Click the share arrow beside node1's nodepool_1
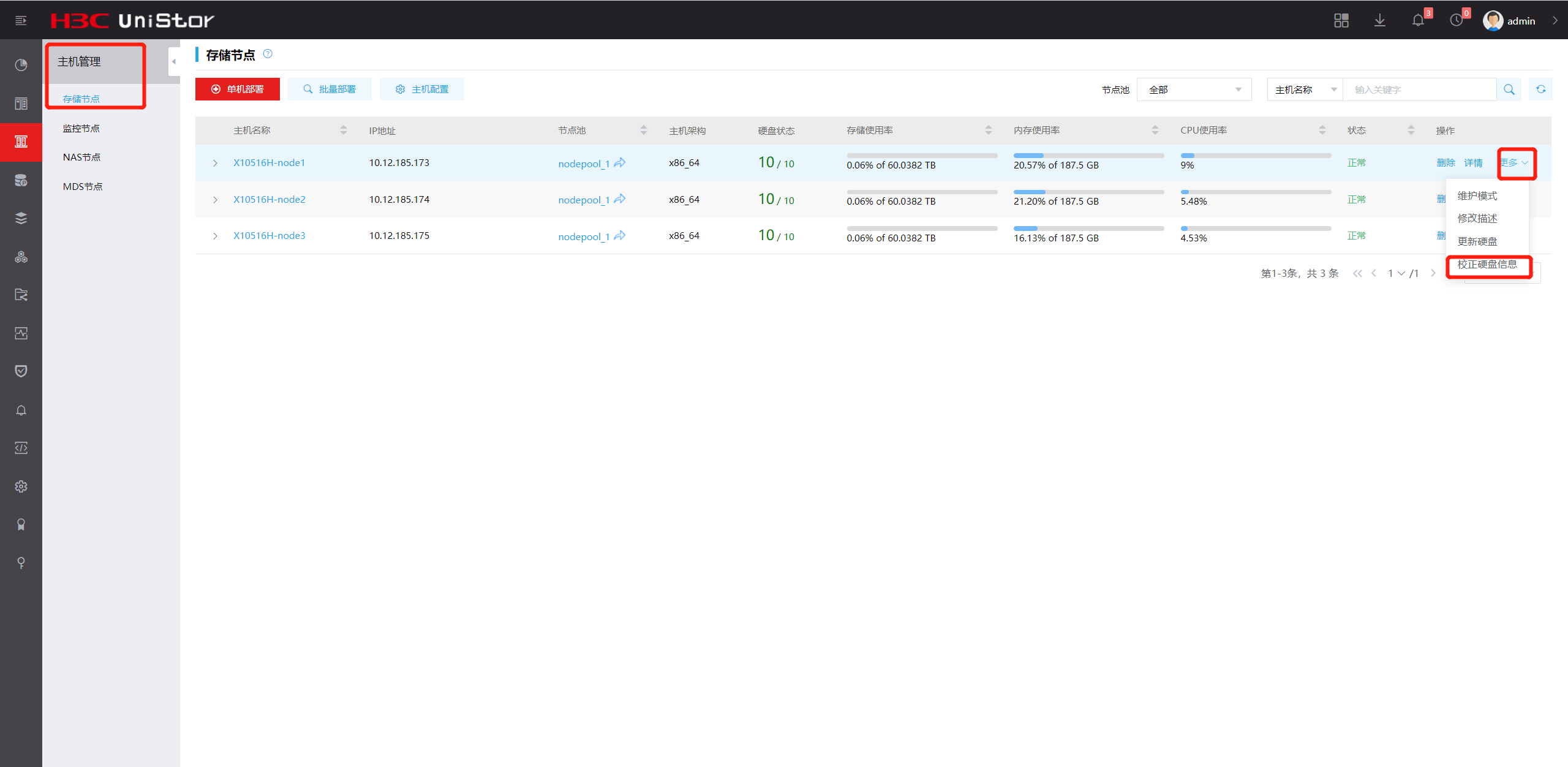 pos(620,163)
